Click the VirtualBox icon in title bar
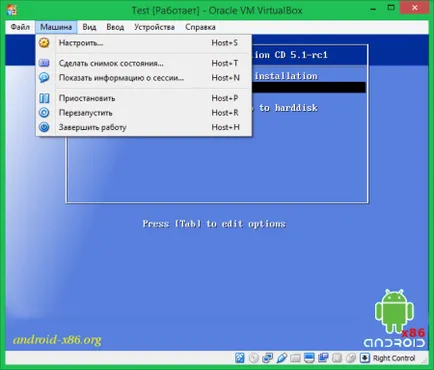This screenshot has width=434, height=370. coord(12,10)
